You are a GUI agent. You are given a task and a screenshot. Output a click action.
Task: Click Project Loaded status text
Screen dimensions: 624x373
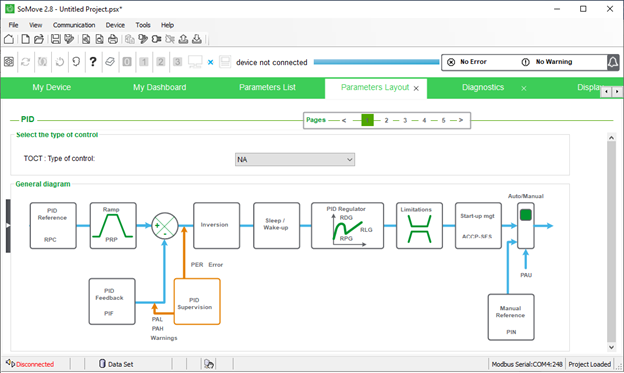click(x=589, y=364)
